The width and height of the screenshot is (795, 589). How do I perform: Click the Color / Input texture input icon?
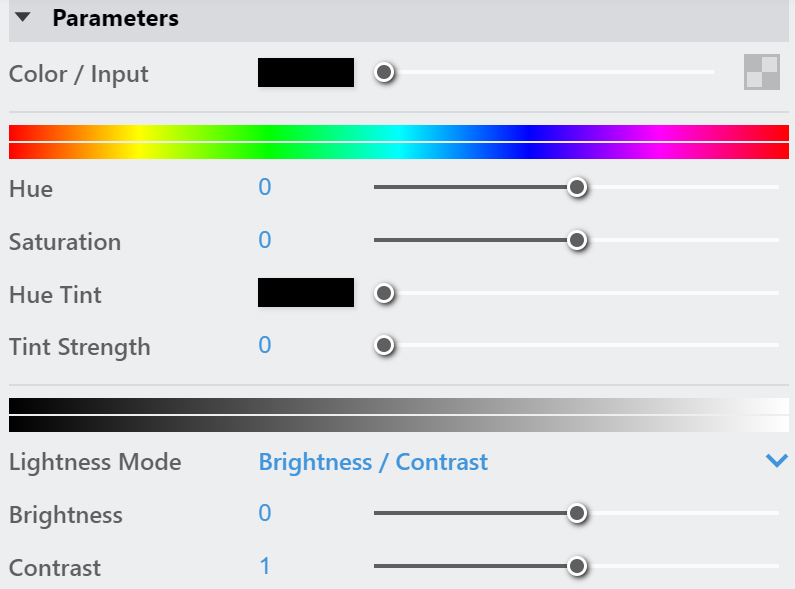(x=762, y=72)
